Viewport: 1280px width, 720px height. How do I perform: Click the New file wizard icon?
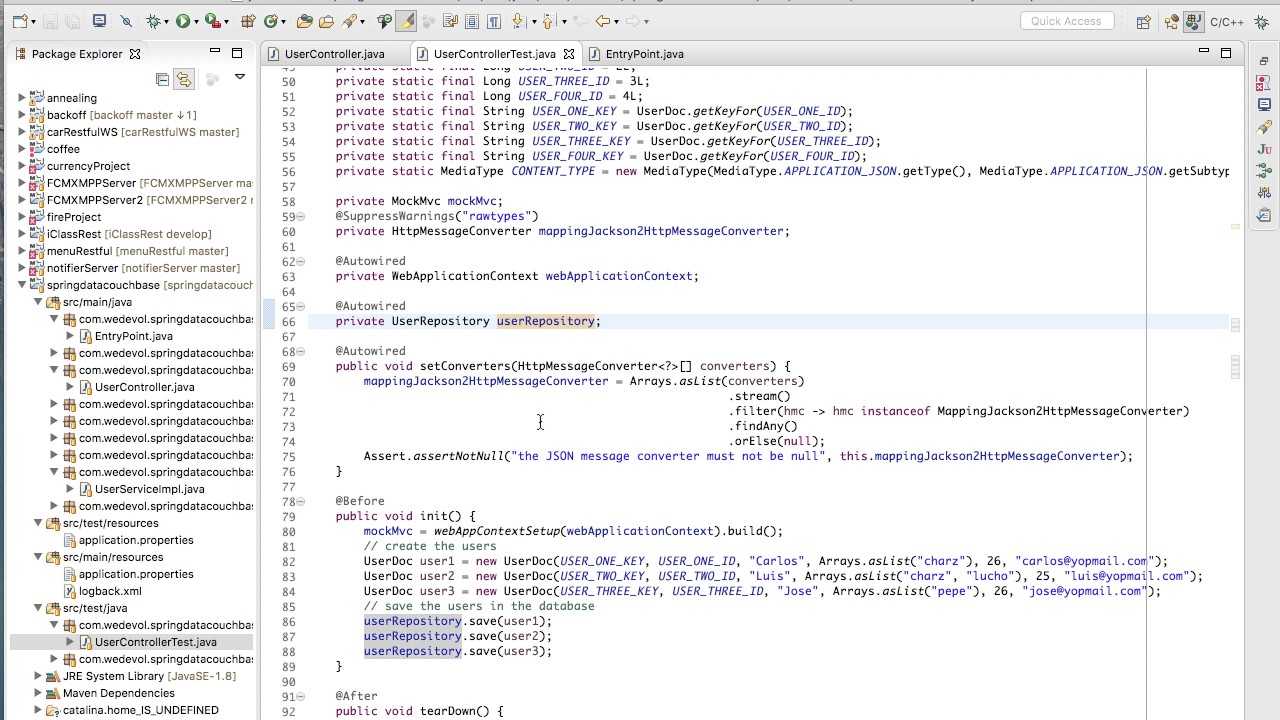tap(19, 21)
